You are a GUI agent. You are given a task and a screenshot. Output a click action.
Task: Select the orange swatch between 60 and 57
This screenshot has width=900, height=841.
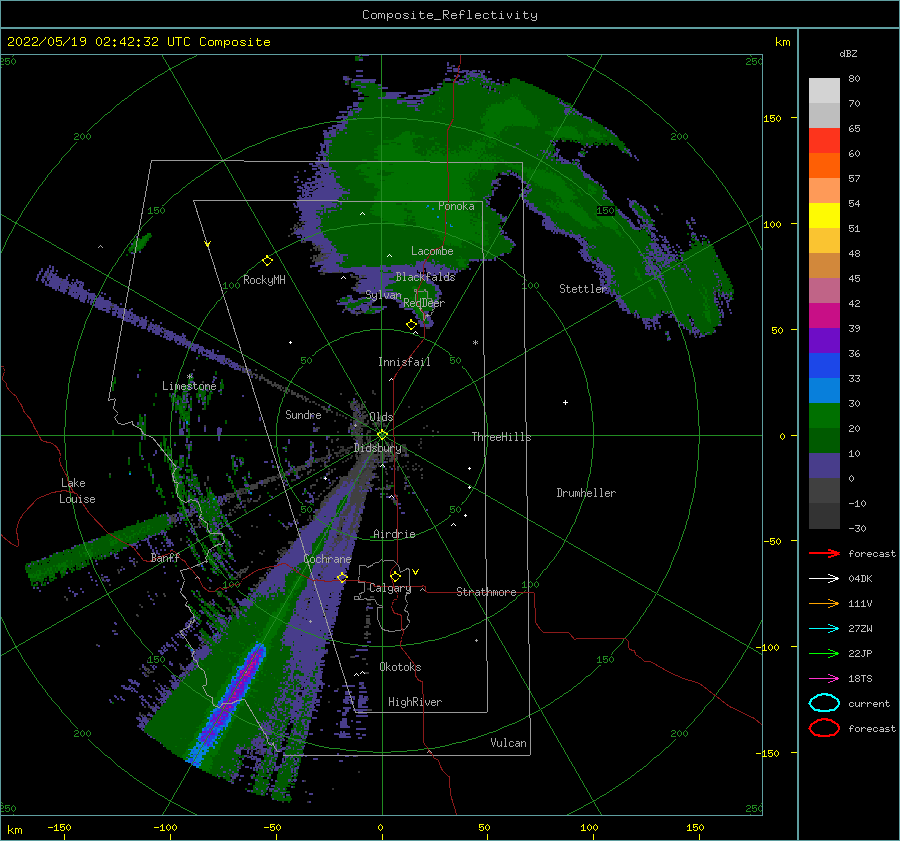[824, 166]
